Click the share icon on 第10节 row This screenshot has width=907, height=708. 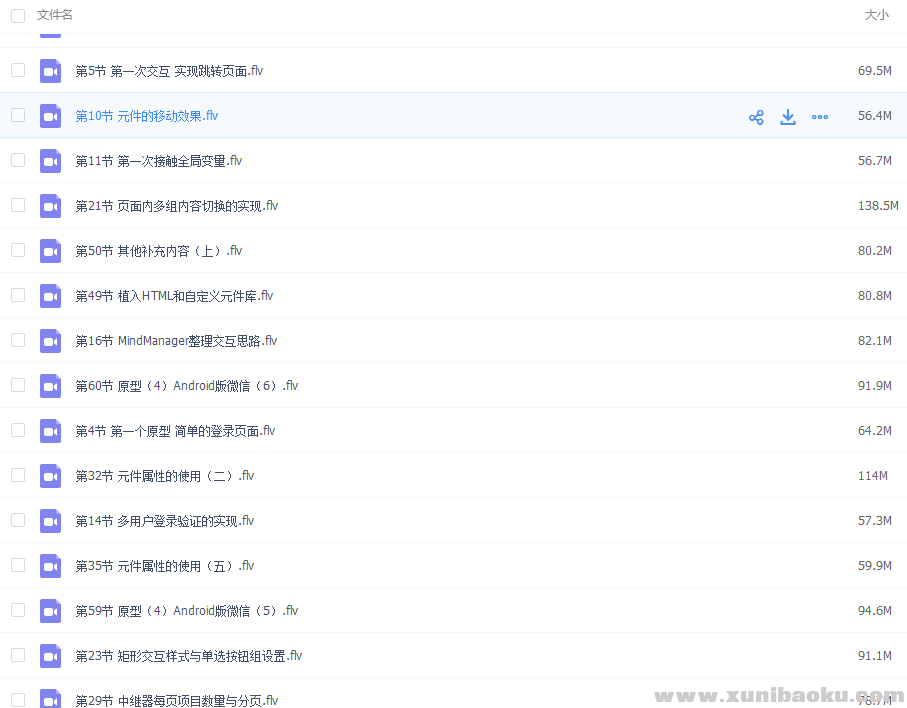pyautogui.click(x=756, y=117)
